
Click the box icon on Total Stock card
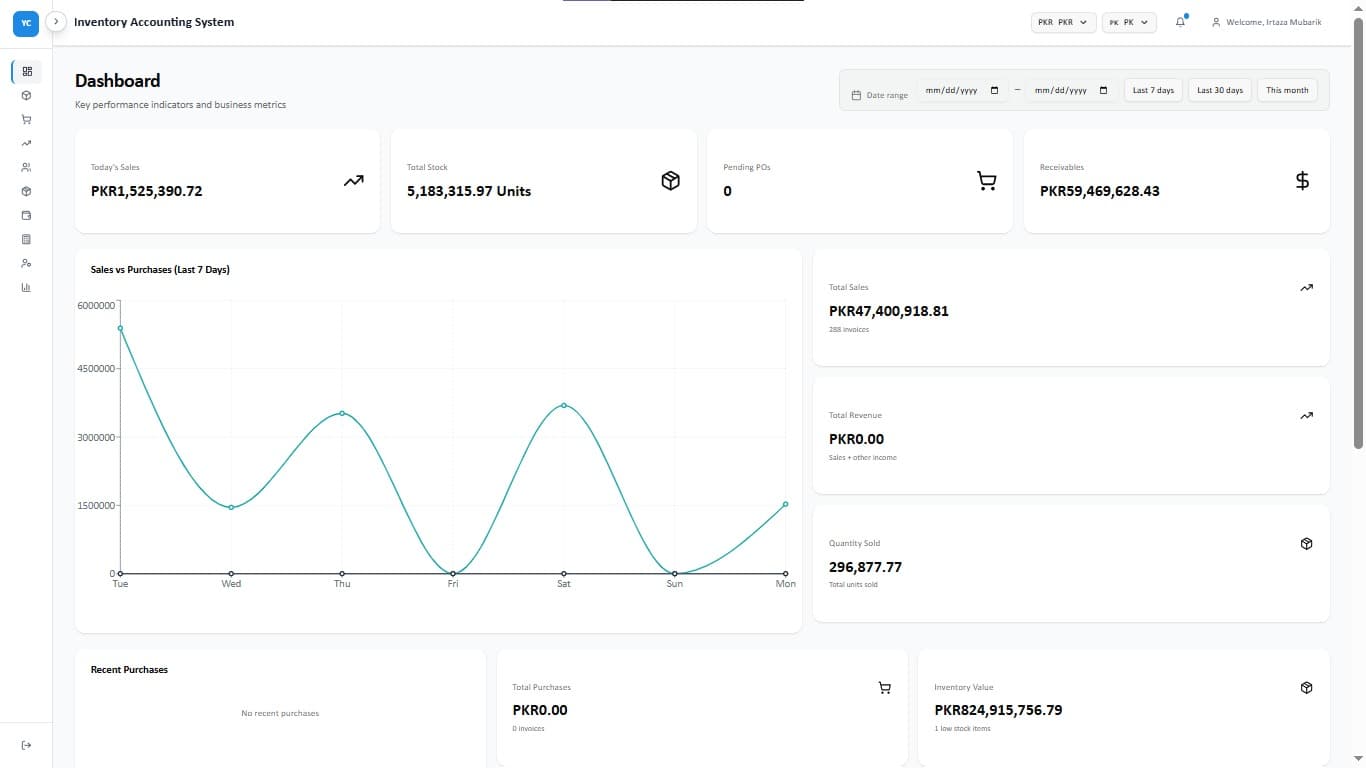671,181
